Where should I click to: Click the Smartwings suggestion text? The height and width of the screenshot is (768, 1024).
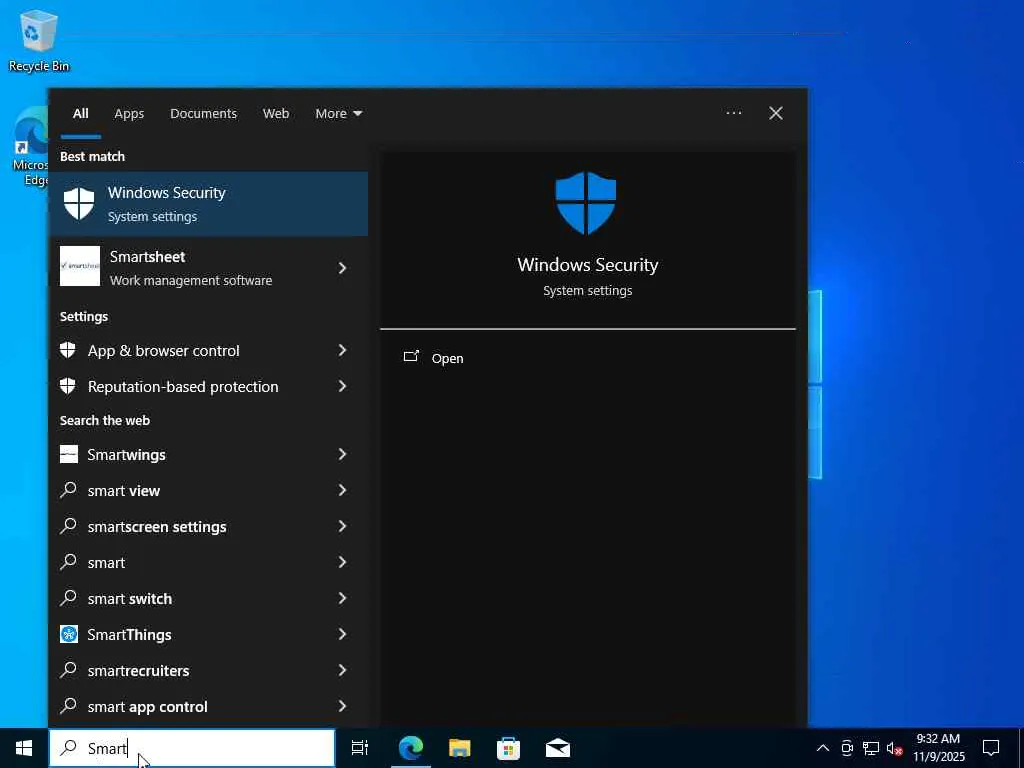point(126,455)
